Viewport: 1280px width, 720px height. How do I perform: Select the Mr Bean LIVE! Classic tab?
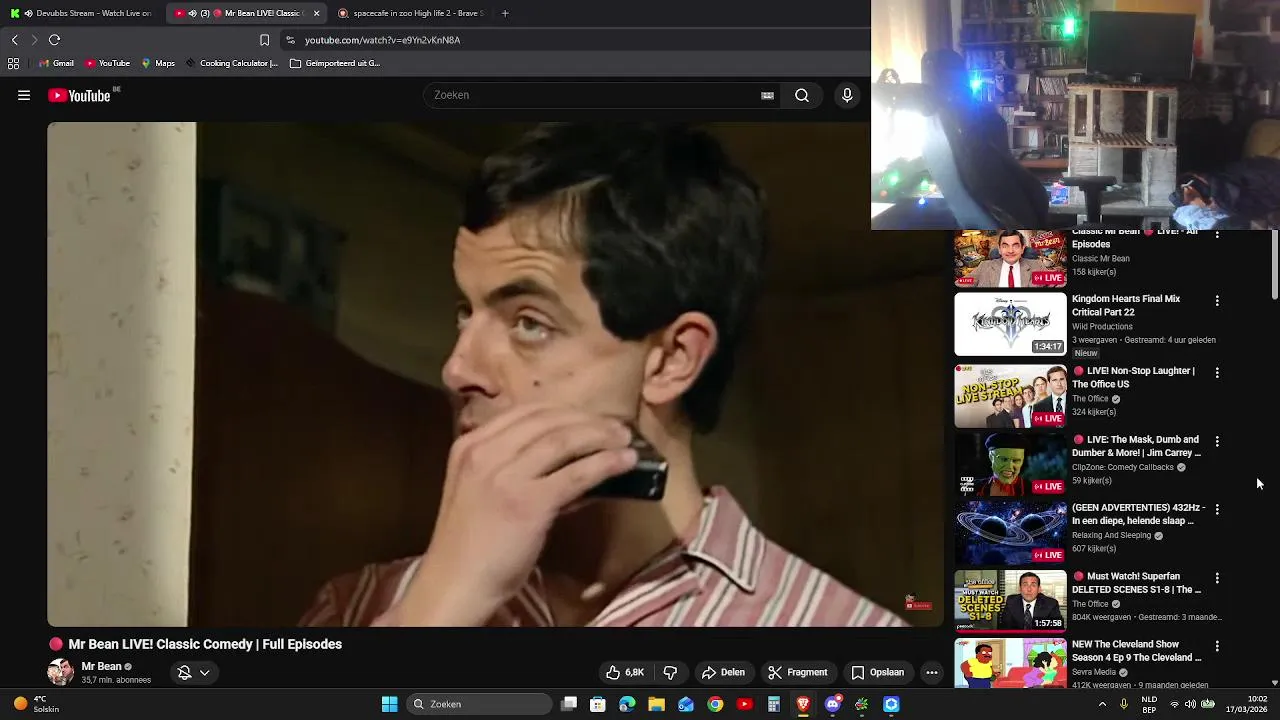pyautogui.click(x=245, y=13)
